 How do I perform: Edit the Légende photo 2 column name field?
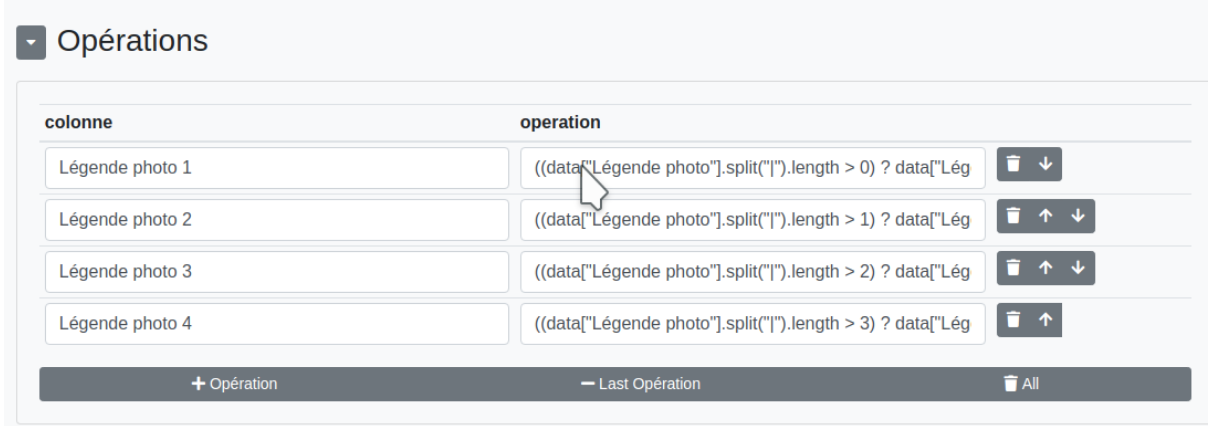[x=276, y=220]
